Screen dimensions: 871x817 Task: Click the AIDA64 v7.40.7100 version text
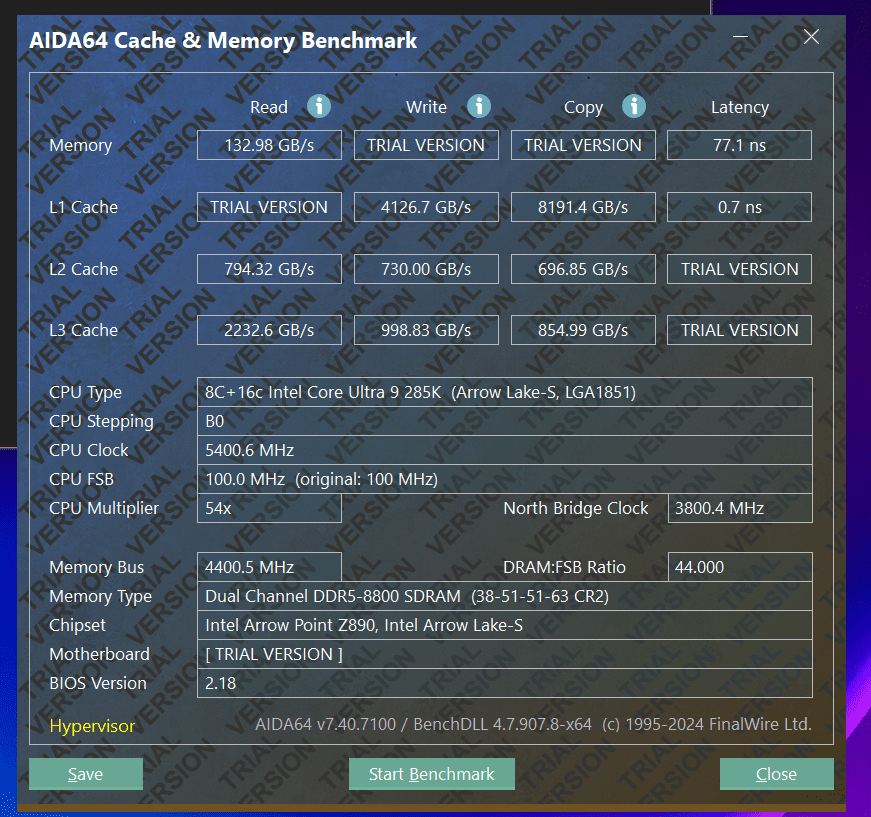tap(533, 724)
